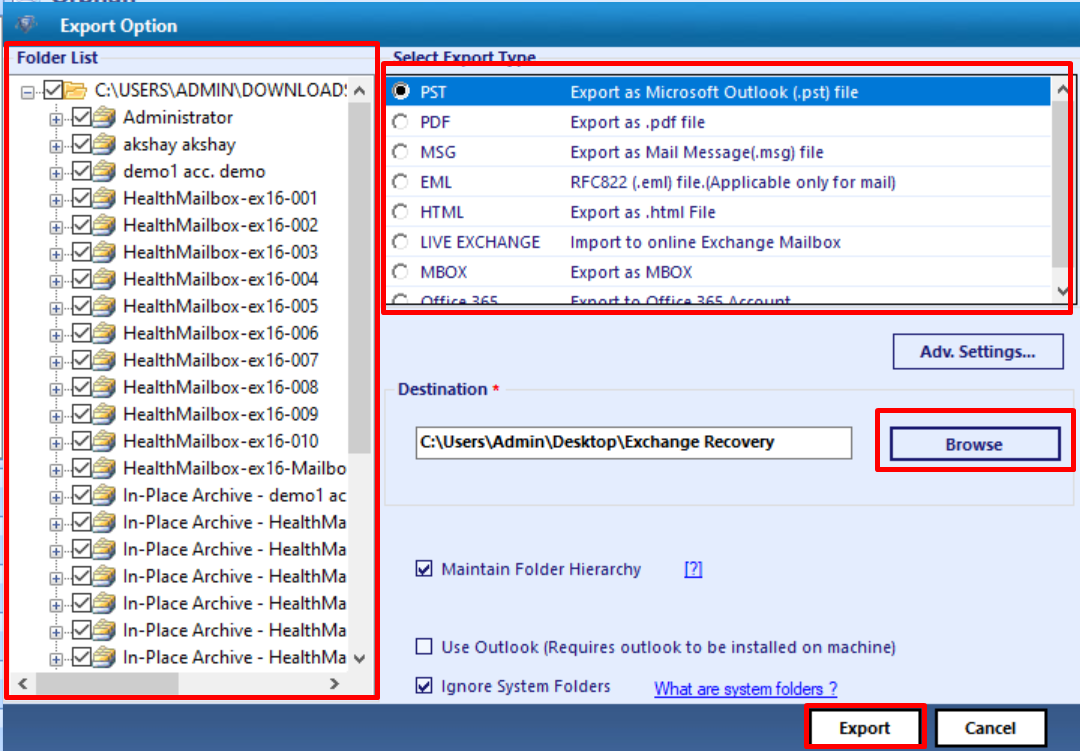The image size is (1080, 751).
Task: Uncheck the HealthMailbox-ex16-006 checkbox
Action: pos(81,333)
